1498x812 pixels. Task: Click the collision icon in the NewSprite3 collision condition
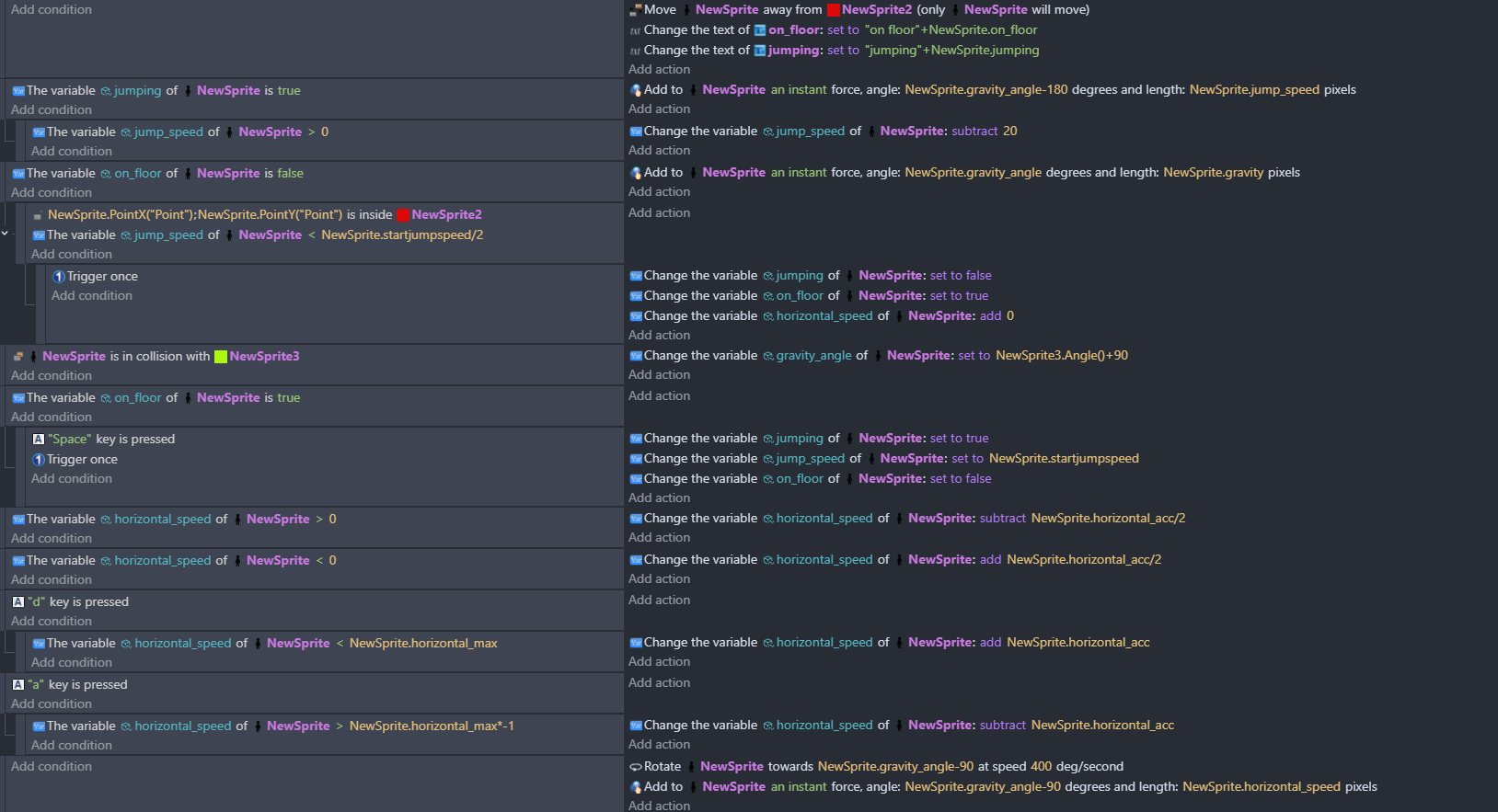click(x=18, y=357)
